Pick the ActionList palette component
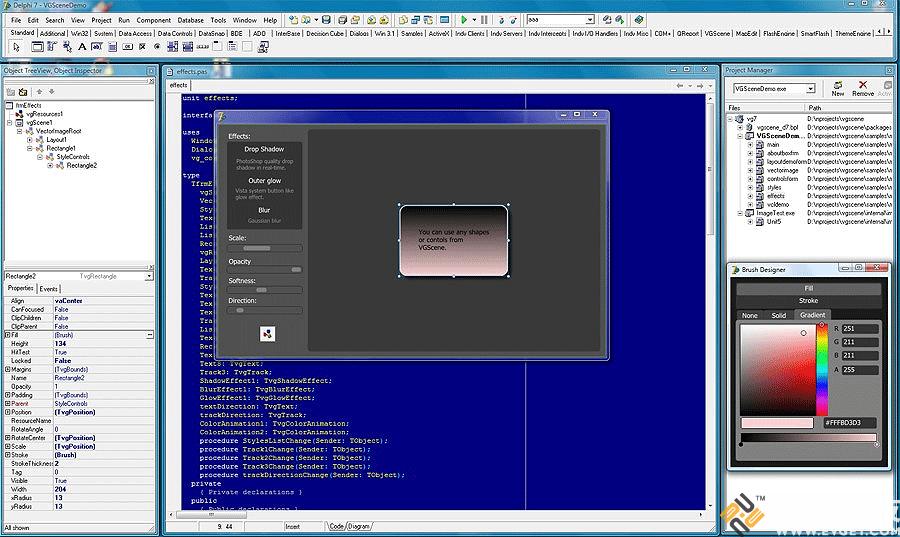Image resolution: width=900 pixels, height=537 pixels. pyautogui.click(x=263, y=46)
